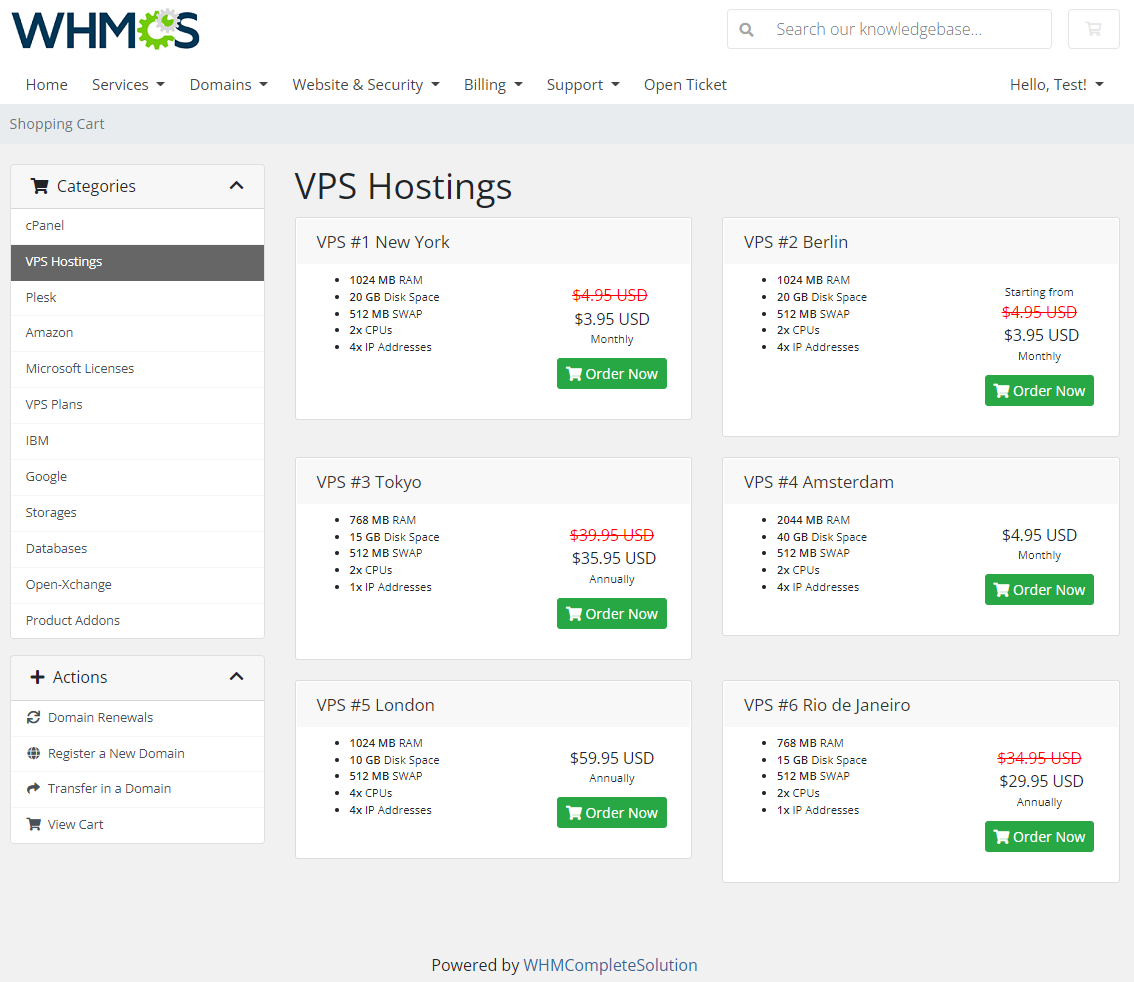Click the search magnifier icon in knowledgebase field
This screenshot has height=982, width=1134.
pos(746,29)
